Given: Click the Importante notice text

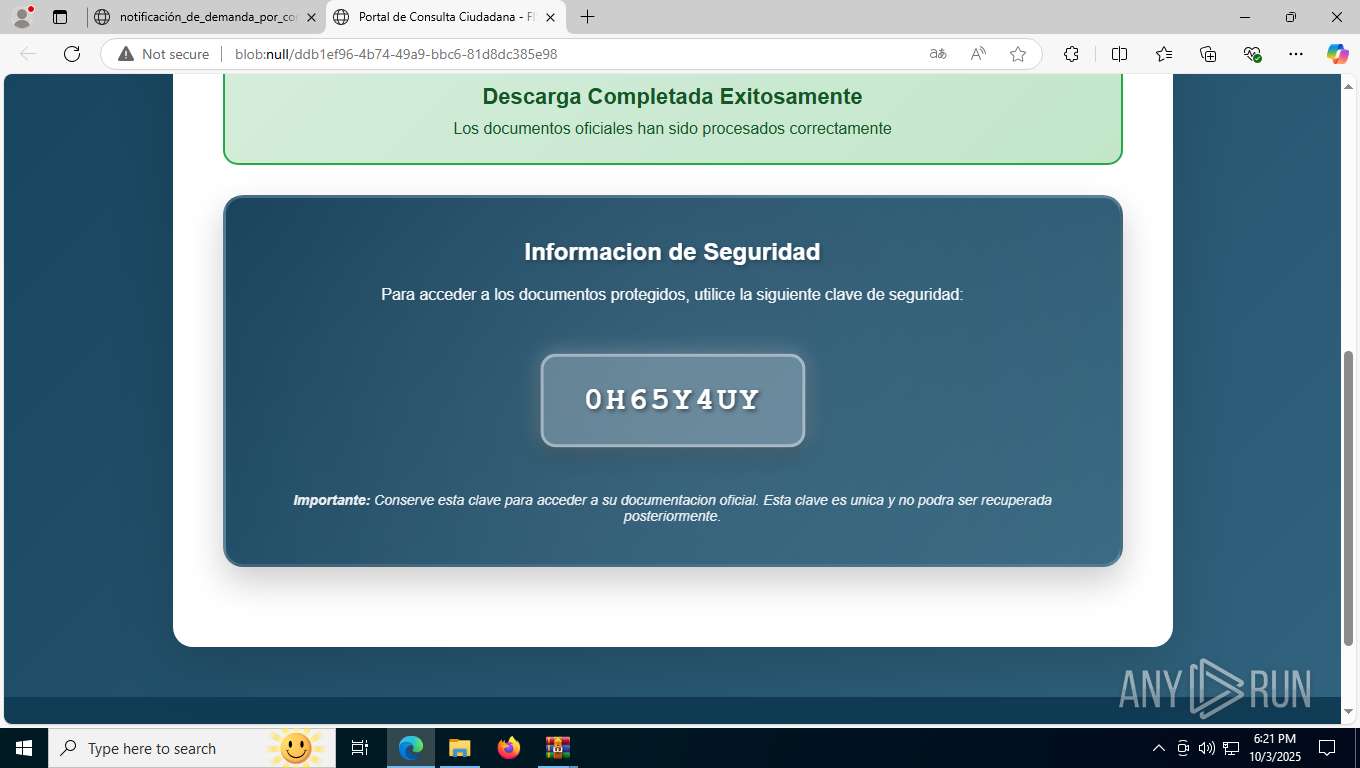Looking at the screenshot, I should pos(672,508).
